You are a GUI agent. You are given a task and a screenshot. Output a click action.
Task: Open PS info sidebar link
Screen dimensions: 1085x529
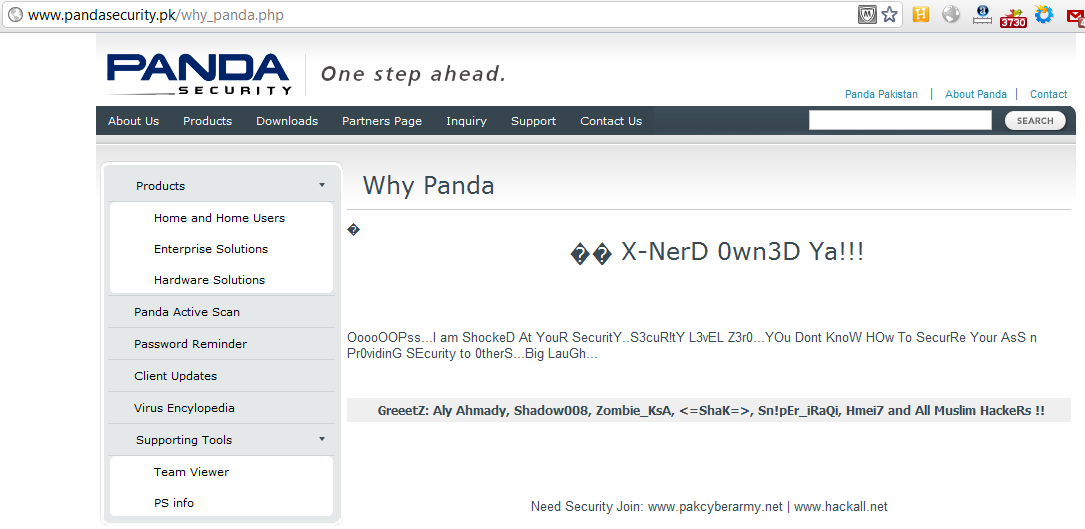click(174, 503)
